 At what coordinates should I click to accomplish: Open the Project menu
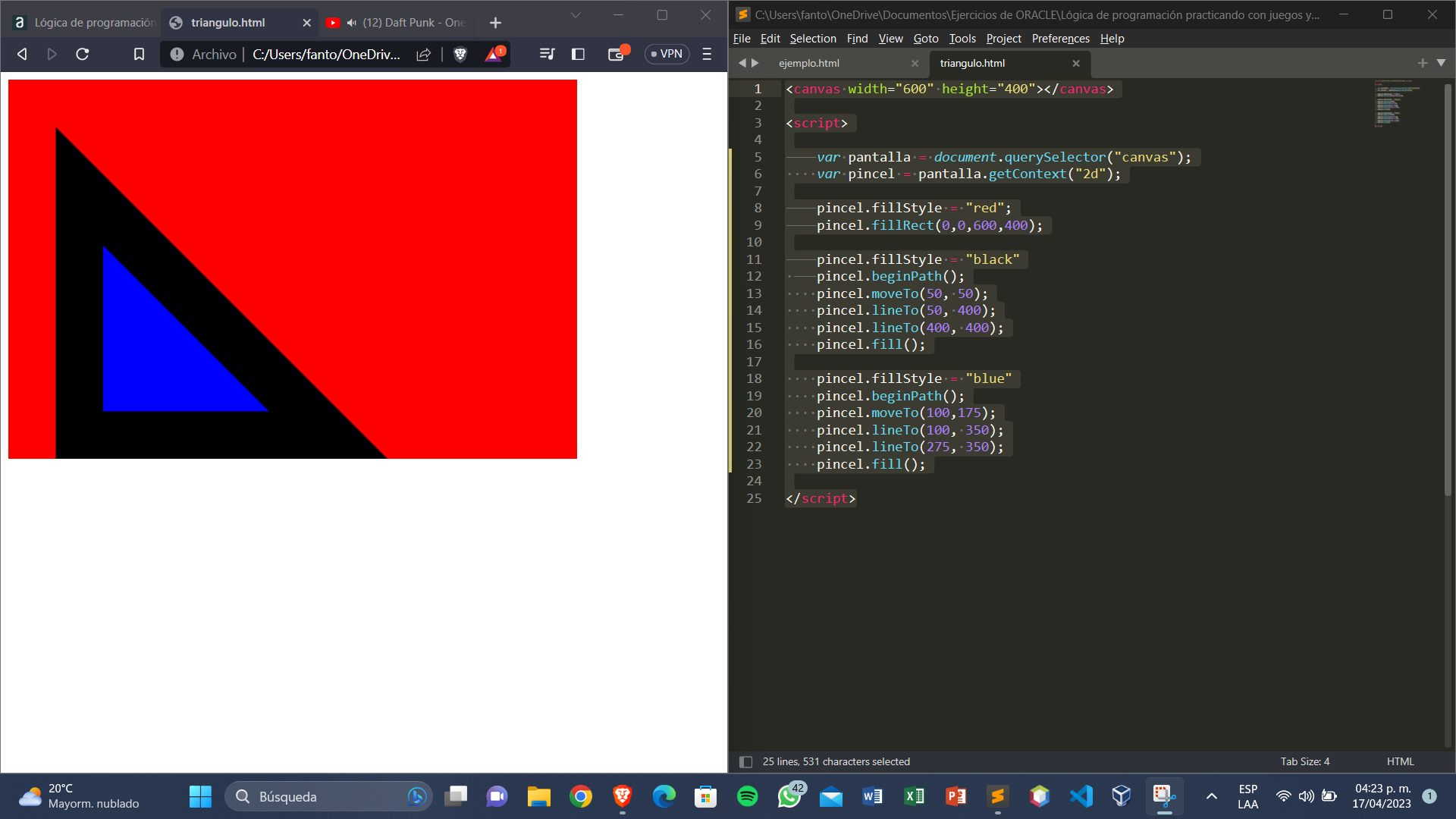[x=1003, y=39]
